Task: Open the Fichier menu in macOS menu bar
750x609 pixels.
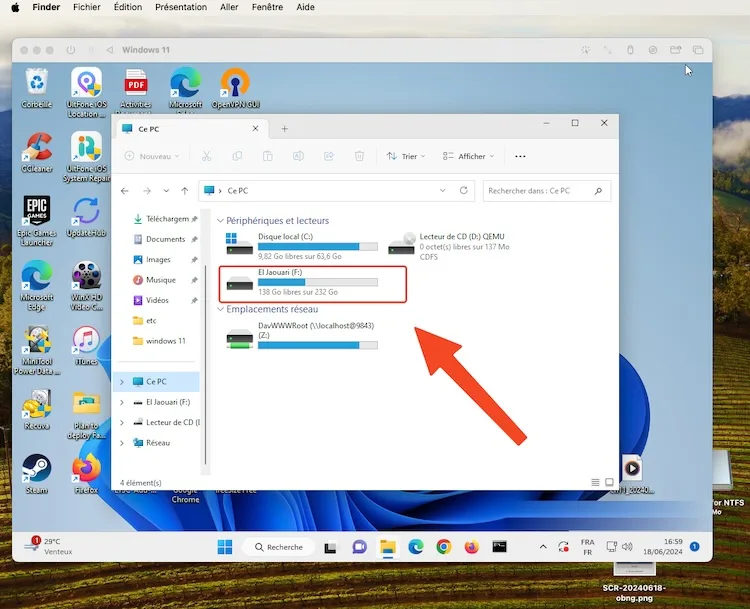Action: click(87, 7)
